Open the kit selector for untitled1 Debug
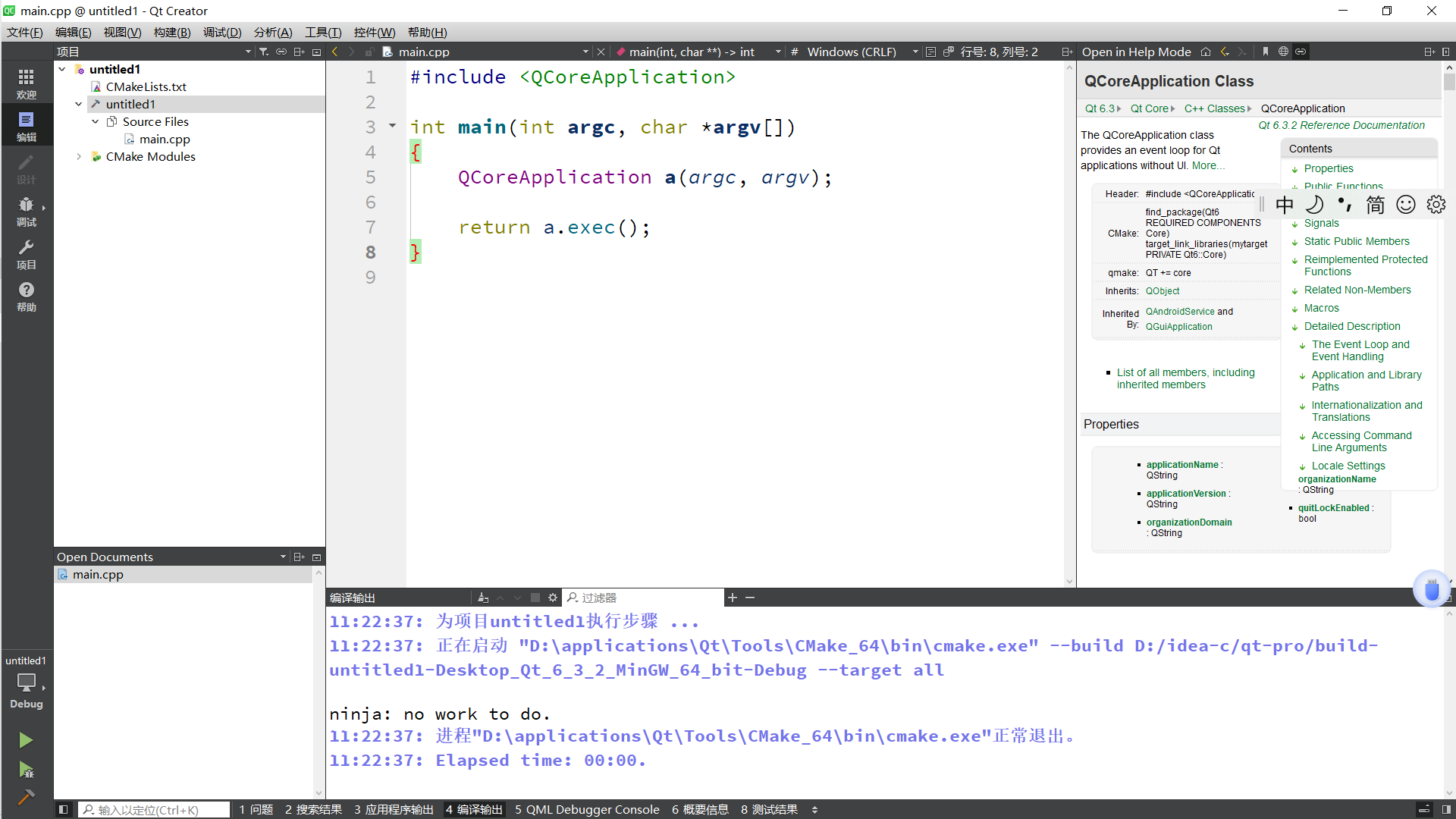Screen dimensions: 1456x819 [x=27, y=682]
